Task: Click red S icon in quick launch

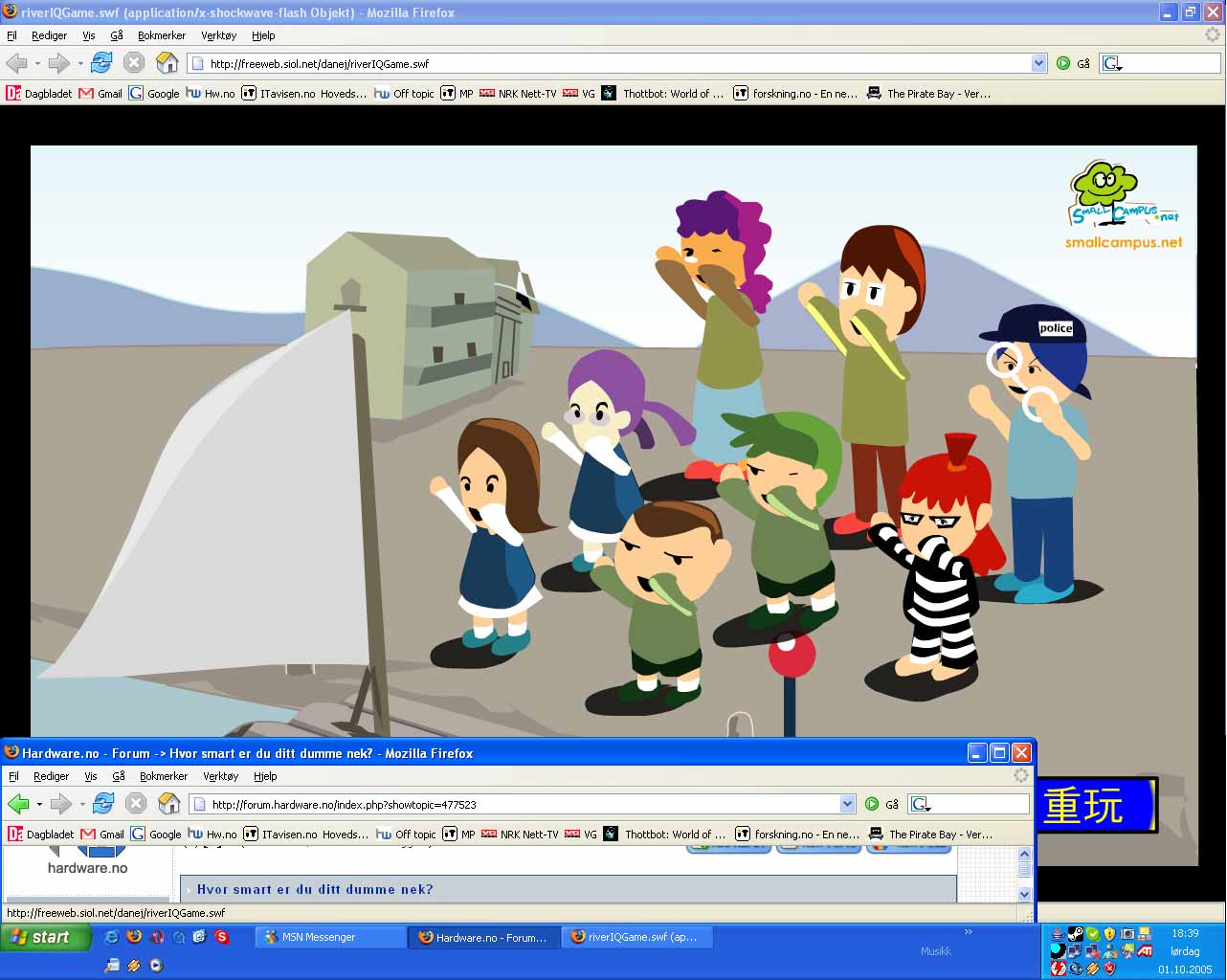Action: tap(222, 937)
